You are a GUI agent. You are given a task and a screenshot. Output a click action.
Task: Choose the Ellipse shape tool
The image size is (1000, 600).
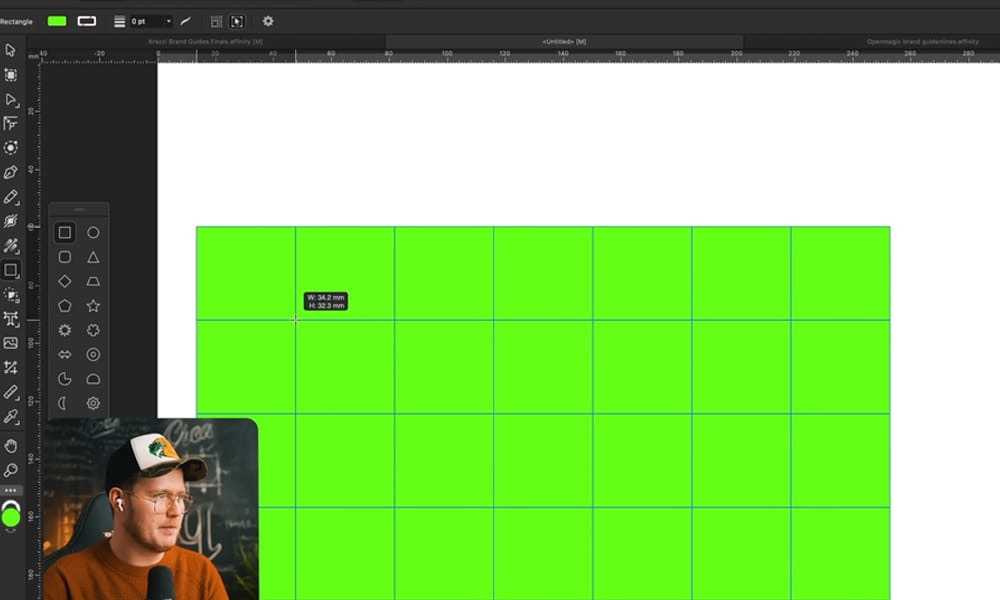click(92, 232)
